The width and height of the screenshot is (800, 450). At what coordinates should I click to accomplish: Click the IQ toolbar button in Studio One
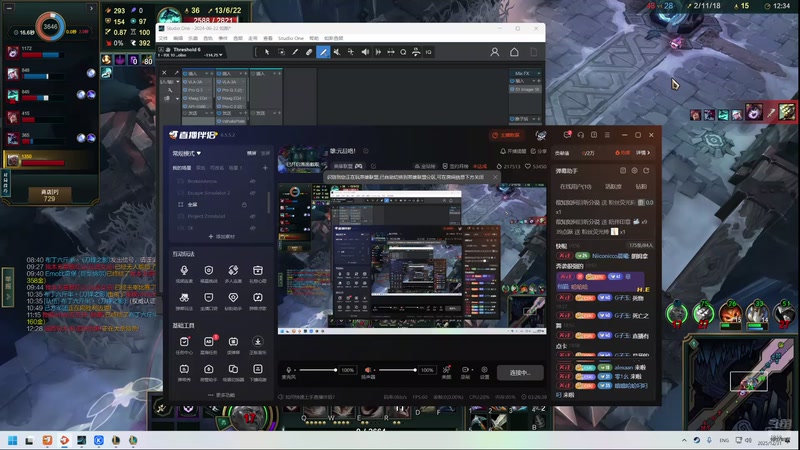point(429,52)
